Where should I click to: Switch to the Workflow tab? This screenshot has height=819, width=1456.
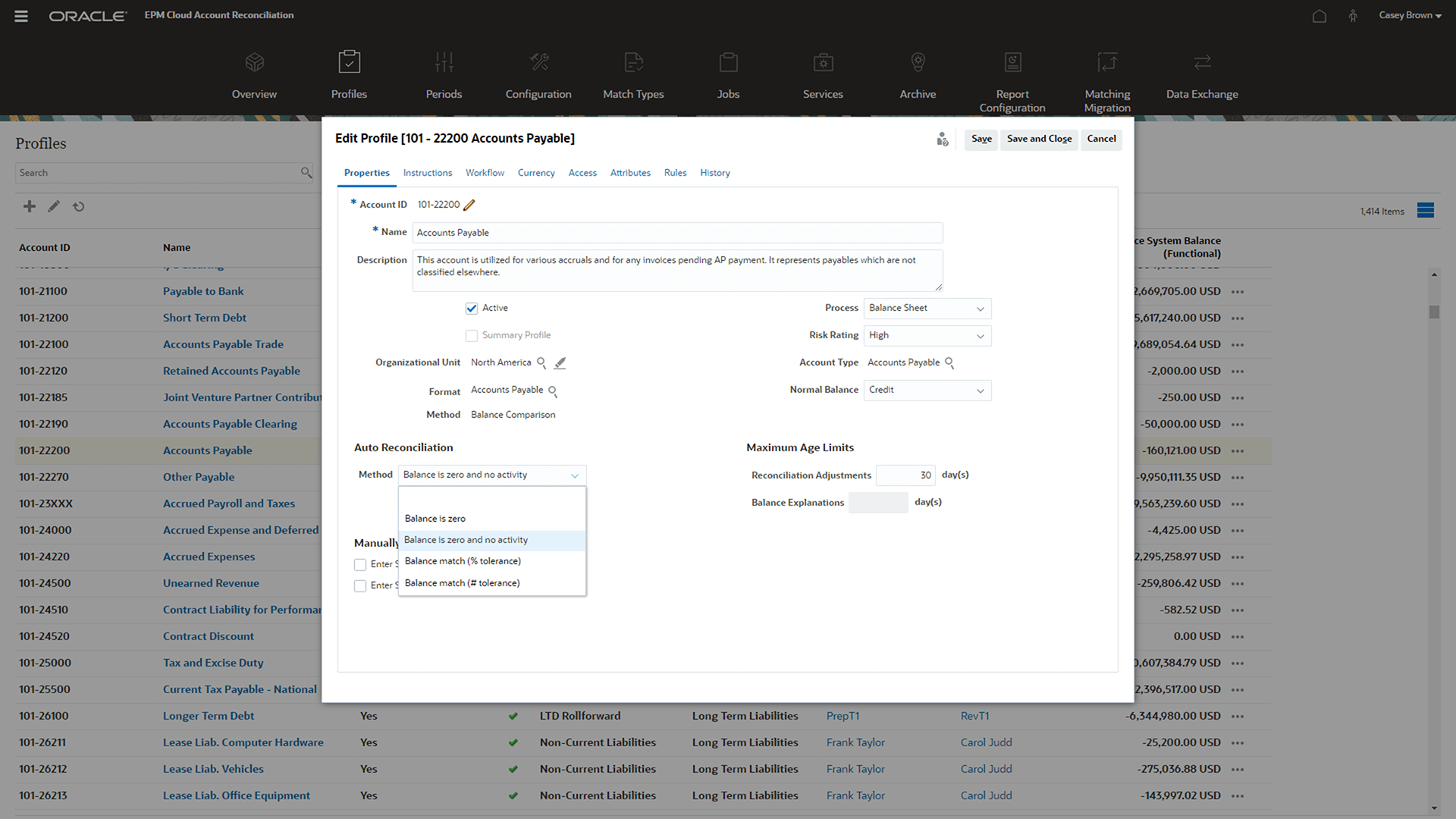(485, 173)
